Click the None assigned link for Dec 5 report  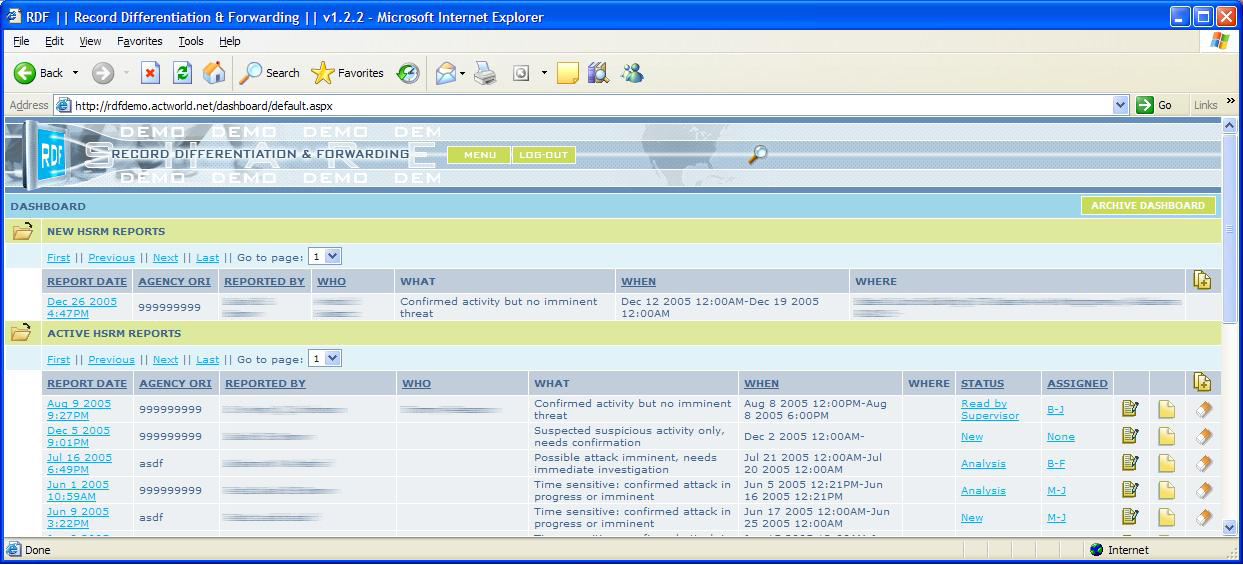(x=1061, y=437)
